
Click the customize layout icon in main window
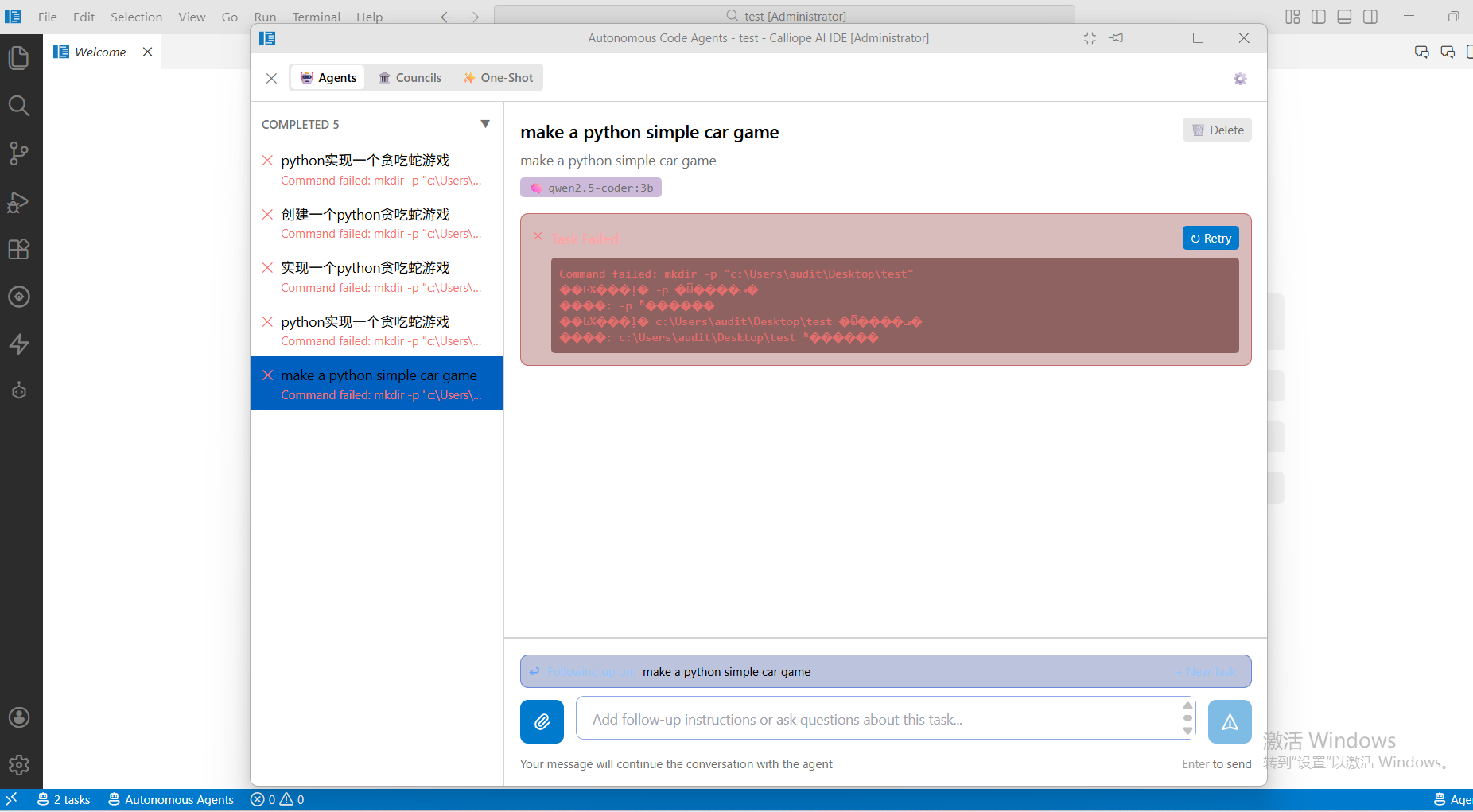click(x=1292, y=17)
